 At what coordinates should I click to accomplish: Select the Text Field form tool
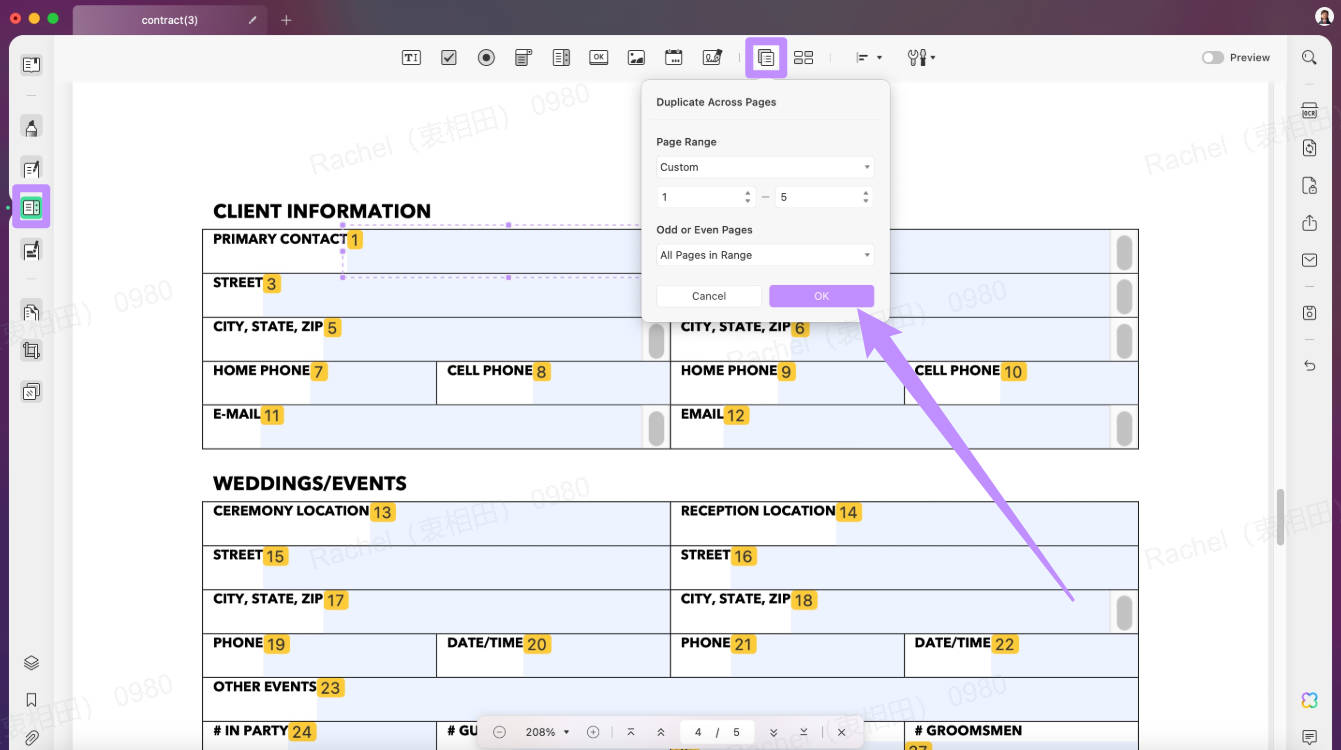(x=411, y=58)
